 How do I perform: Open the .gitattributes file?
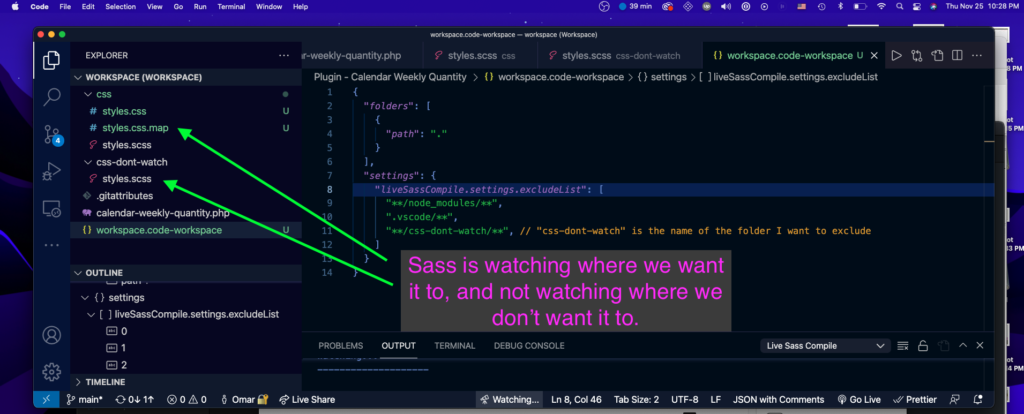124,196
